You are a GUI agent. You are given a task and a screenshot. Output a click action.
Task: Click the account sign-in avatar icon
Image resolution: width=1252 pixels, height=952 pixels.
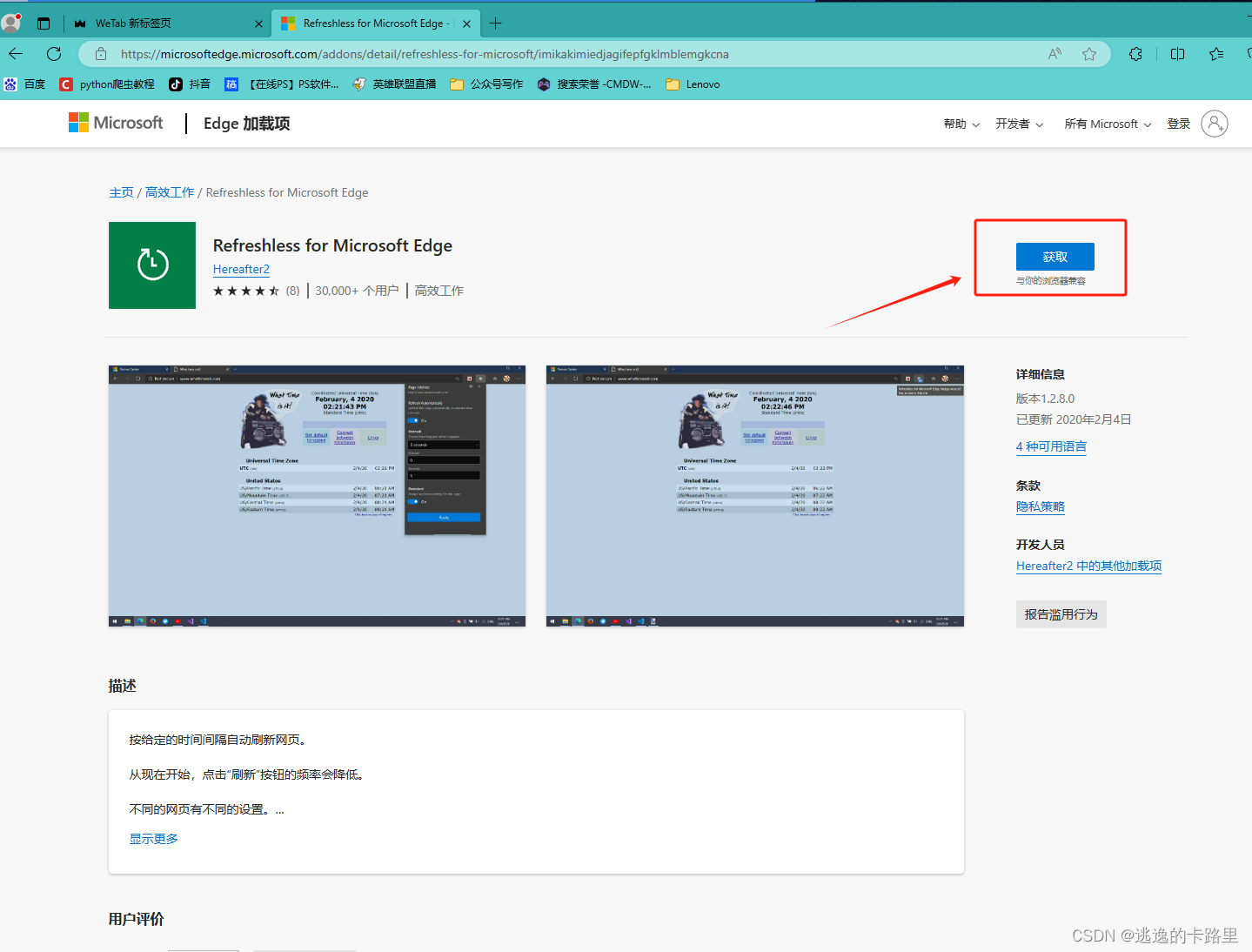(x=1215, y=124)
